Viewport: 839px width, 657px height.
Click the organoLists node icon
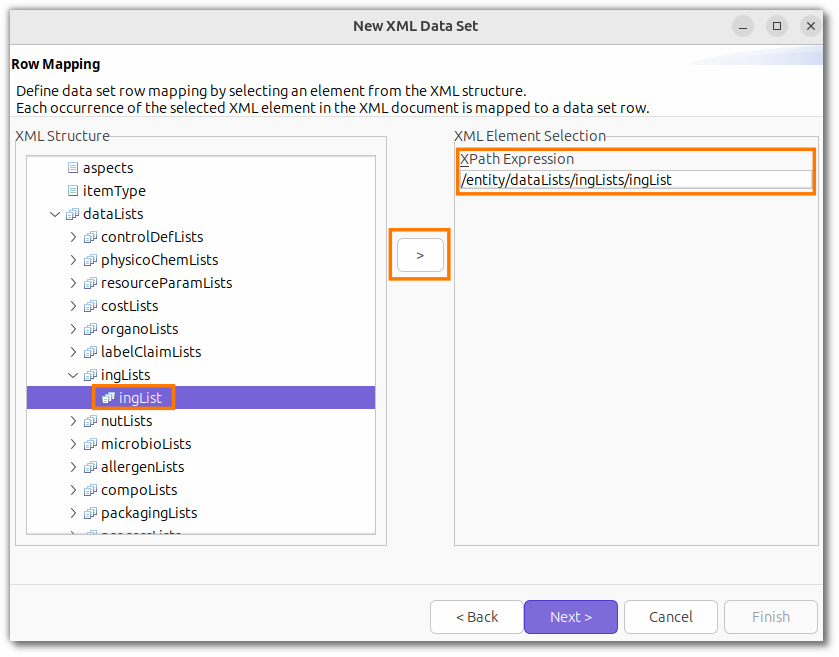pyautogui.click(x=90, y=329)
